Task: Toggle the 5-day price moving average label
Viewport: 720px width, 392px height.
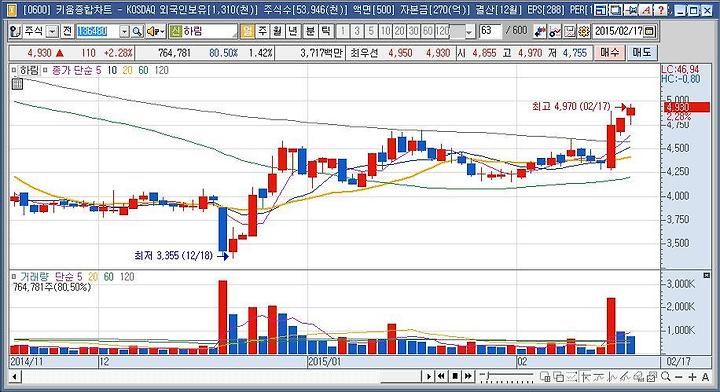Action: point(98,70)
